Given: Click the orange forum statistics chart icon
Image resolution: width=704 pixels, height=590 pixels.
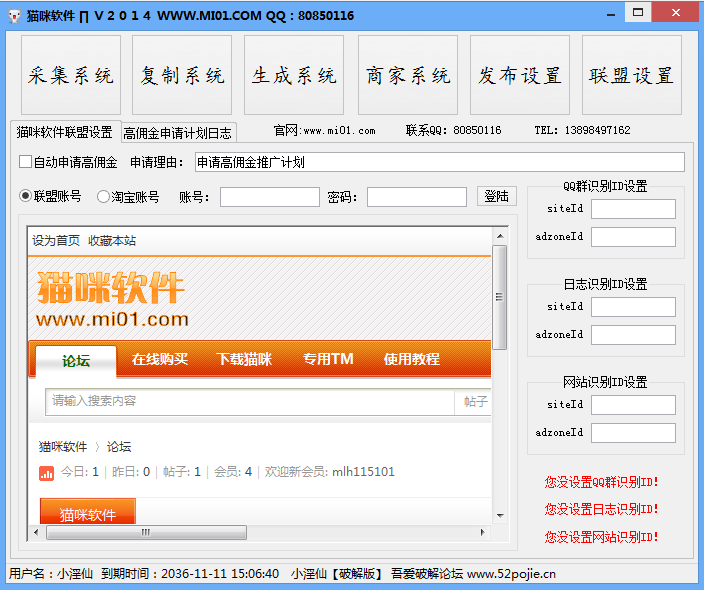Looking at the screenshot, I should 46,472.
